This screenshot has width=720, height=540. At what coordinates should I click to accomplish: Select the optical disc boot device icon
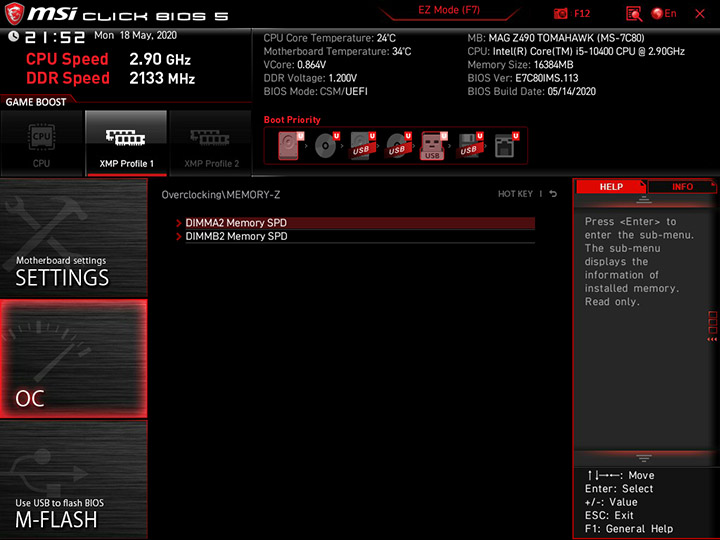coord(326,146)
